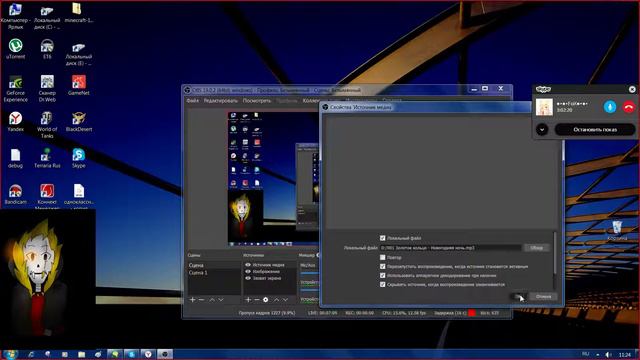Mute microphone in Skype call window
Viewport: 640px width, 360px height.
[610, 107]
